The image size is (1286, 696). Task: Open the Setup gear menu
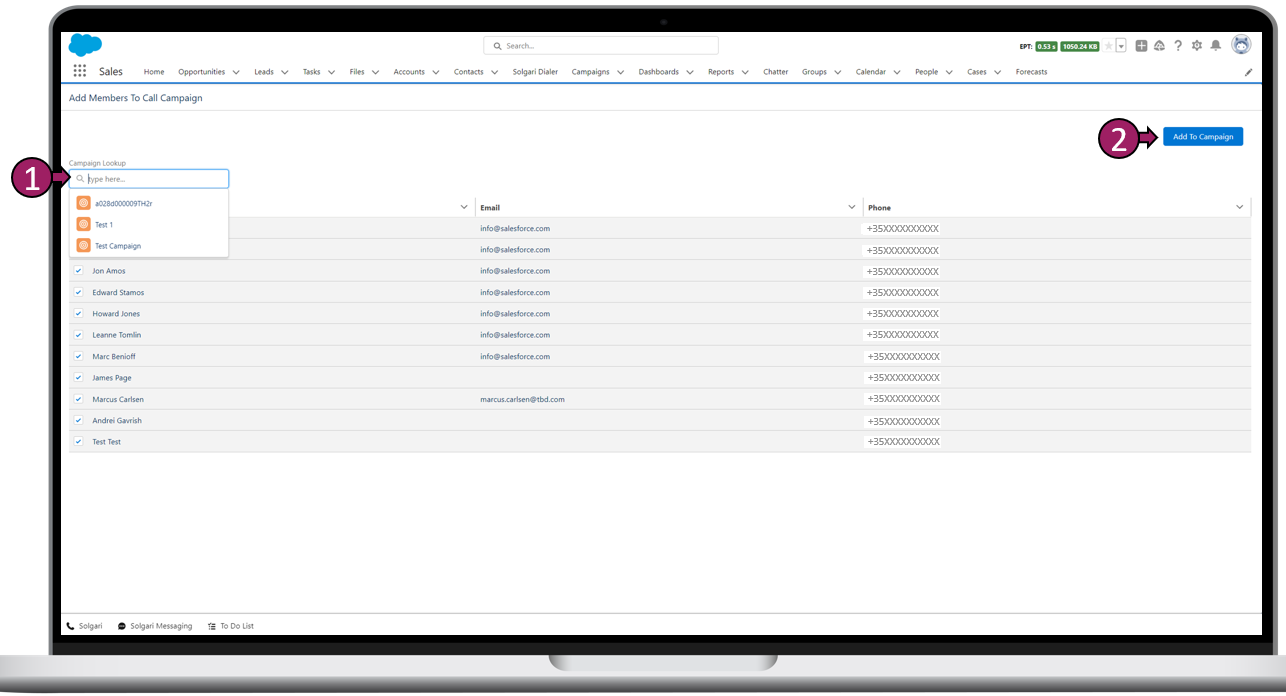(x=1197, y=46)
